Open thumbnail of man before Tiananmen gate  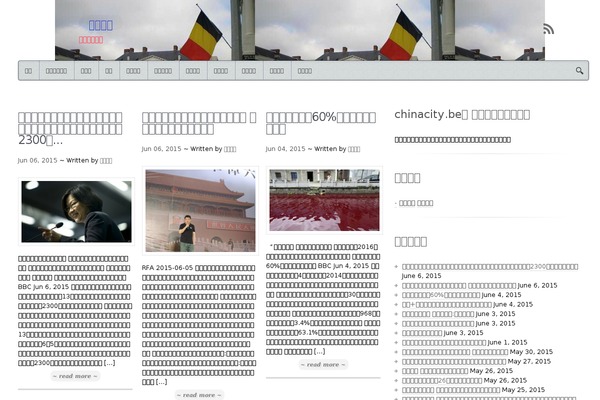[x=200, y=211]
